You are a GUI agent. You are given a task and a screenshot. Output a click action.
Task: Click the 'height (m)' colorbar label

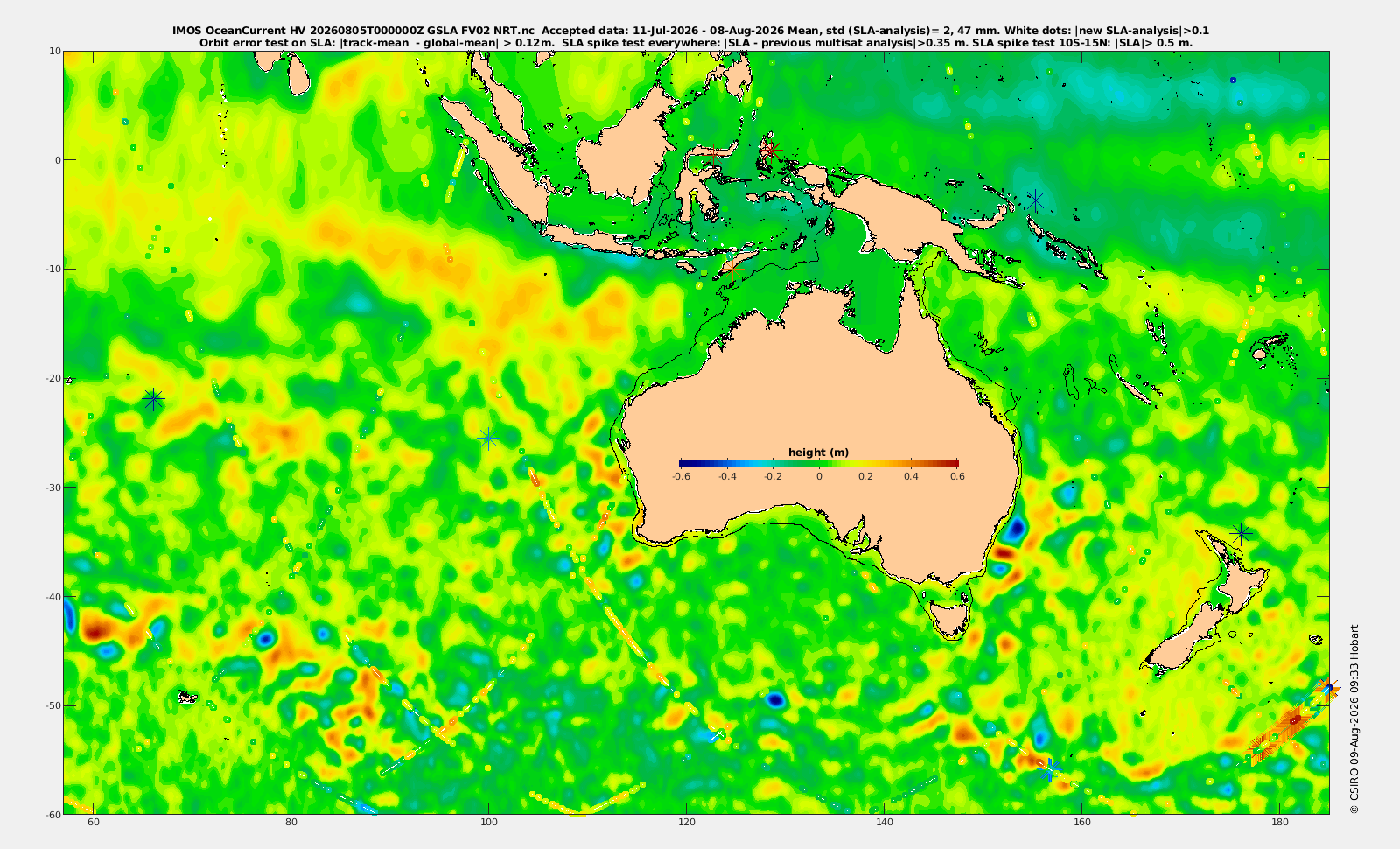pos(818,453)
